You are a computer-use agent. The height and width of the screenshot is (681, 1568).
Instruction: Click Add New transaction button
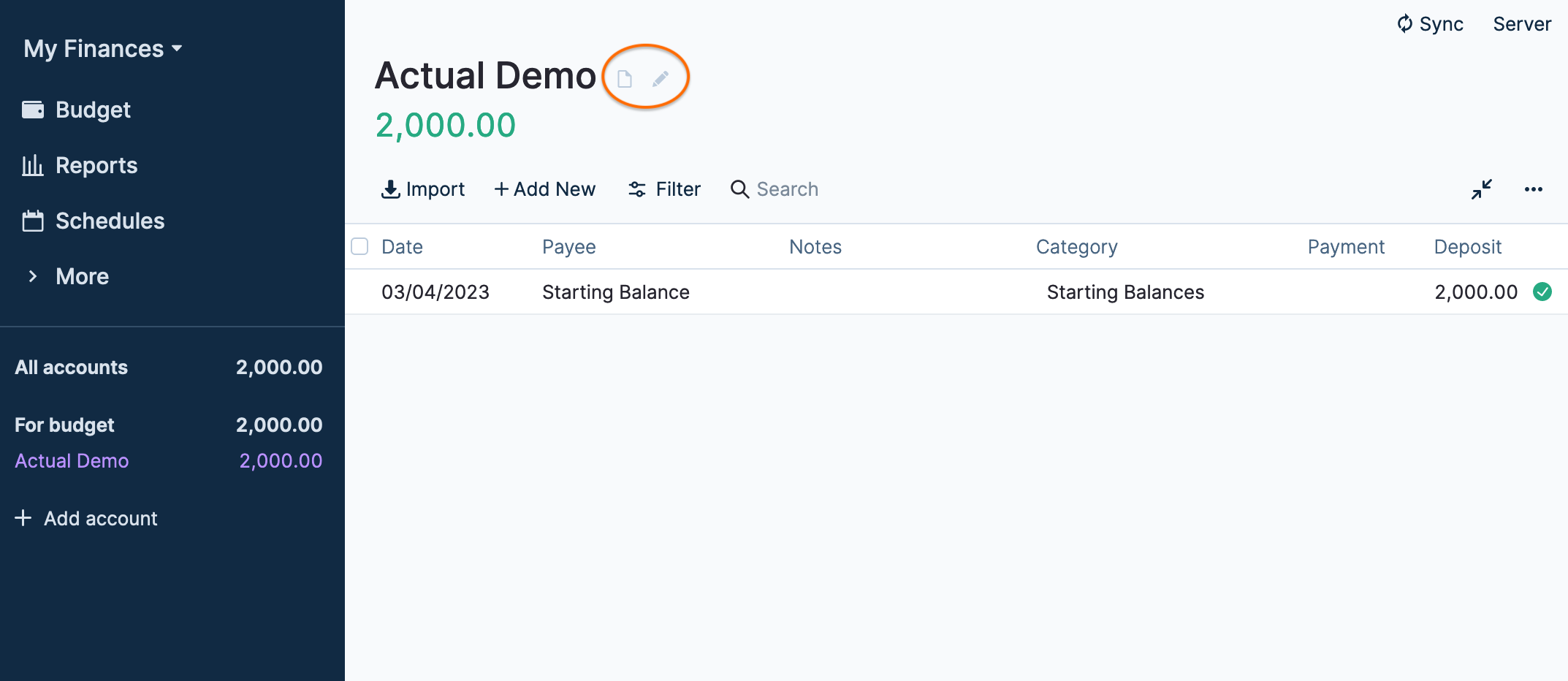(545, 189)
